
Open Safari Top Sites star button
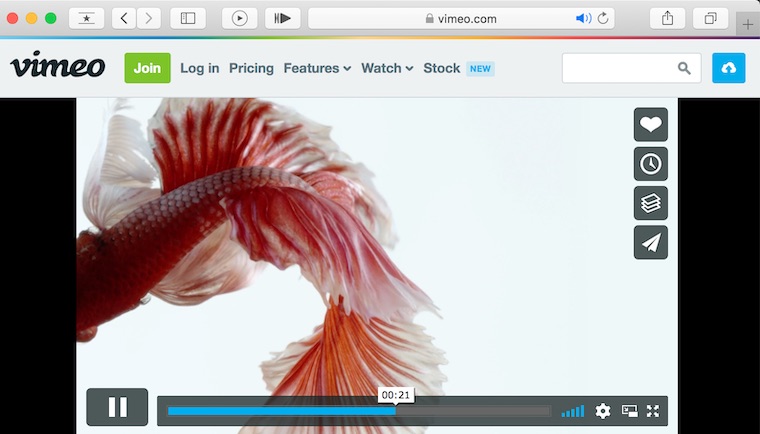(86, 18)
